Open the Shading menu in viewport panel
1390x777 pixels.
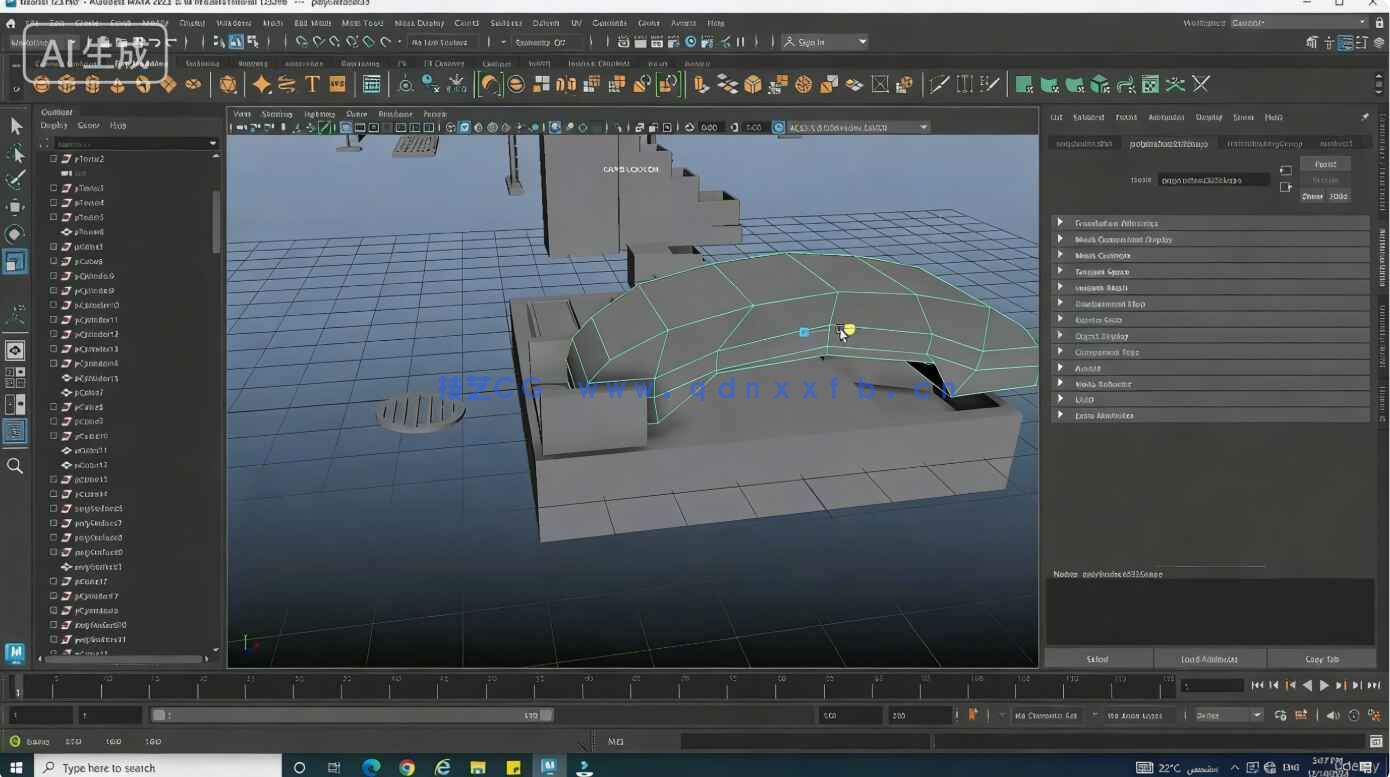click(x=277, y=114)
